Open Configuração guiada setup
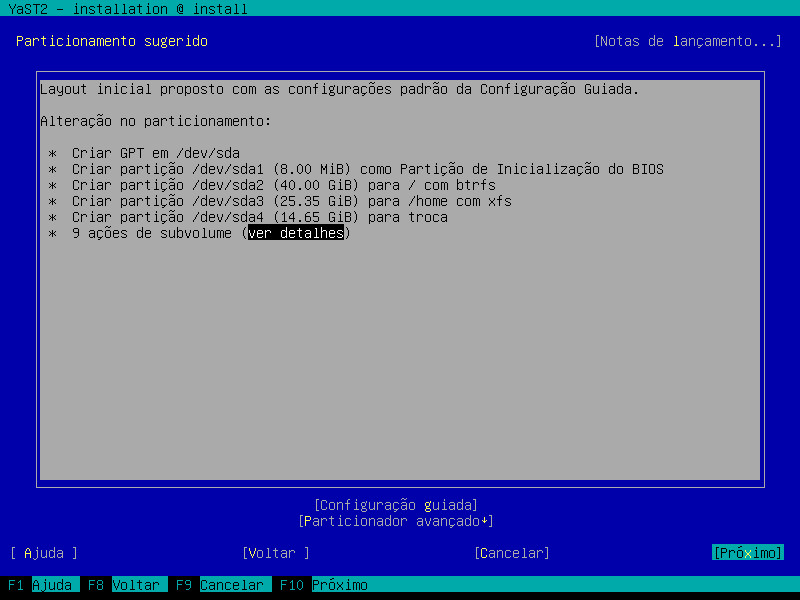Screen dimensions: 800x600 pyautogui.click(x=395, y=505)
